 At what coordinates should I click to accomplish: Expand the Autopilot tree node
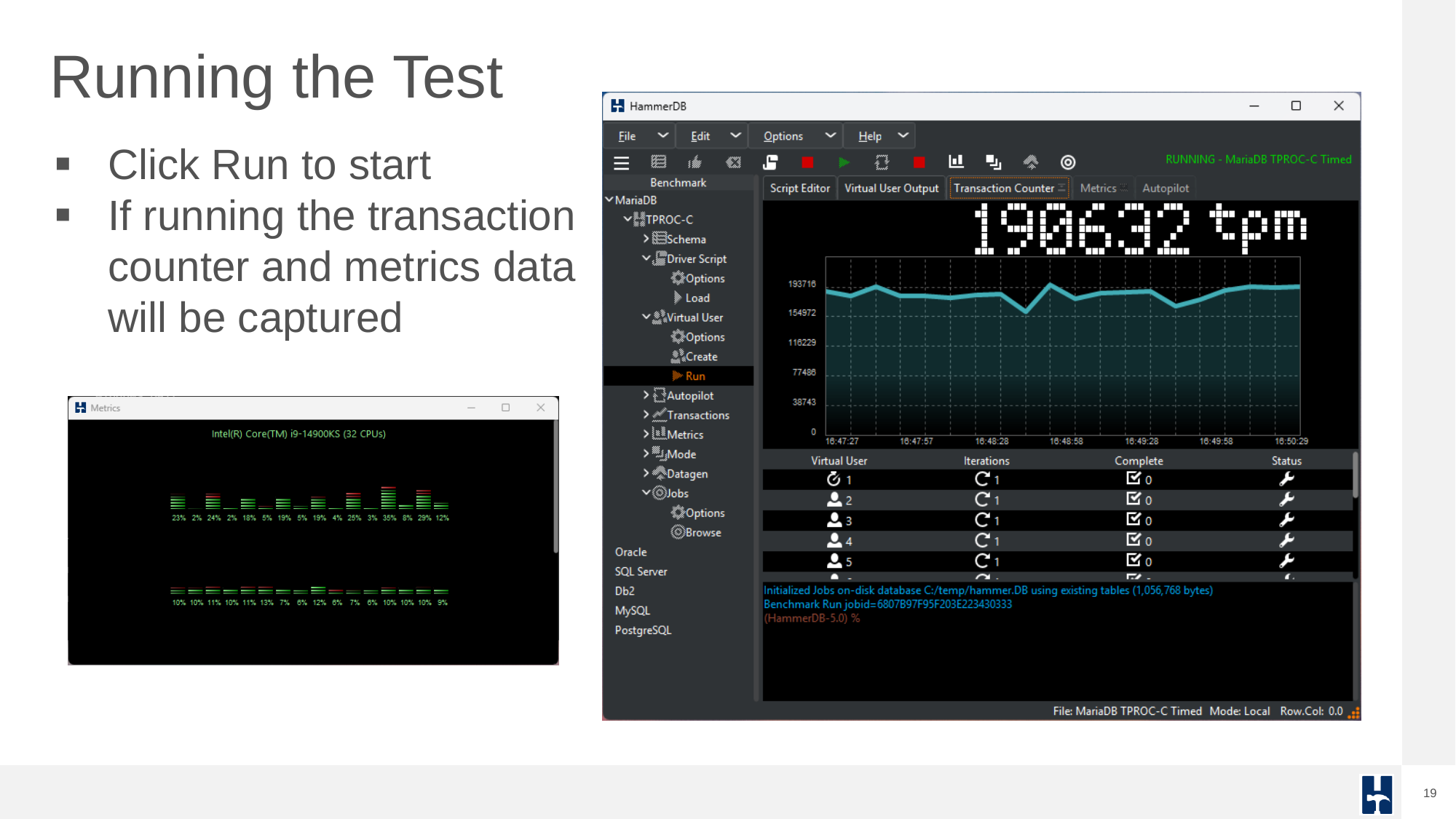(646, 395)
